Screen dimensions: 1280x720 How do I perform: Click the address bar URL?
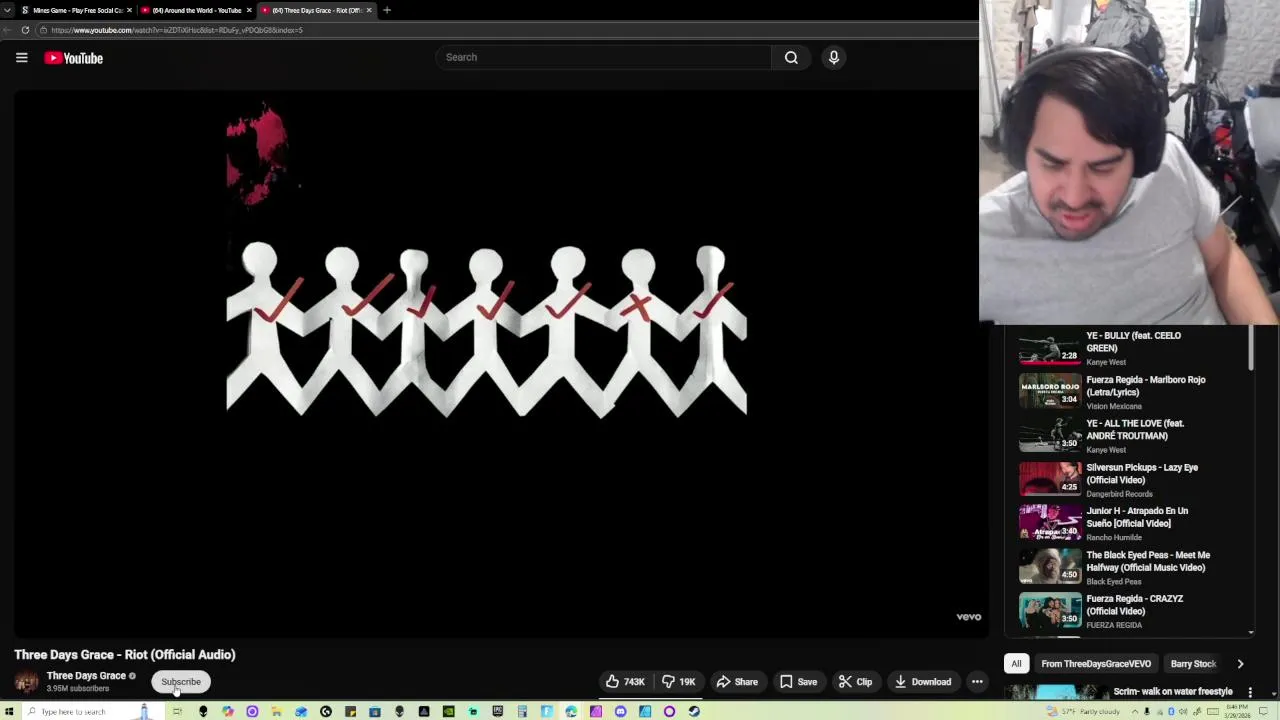pos(177,30)
